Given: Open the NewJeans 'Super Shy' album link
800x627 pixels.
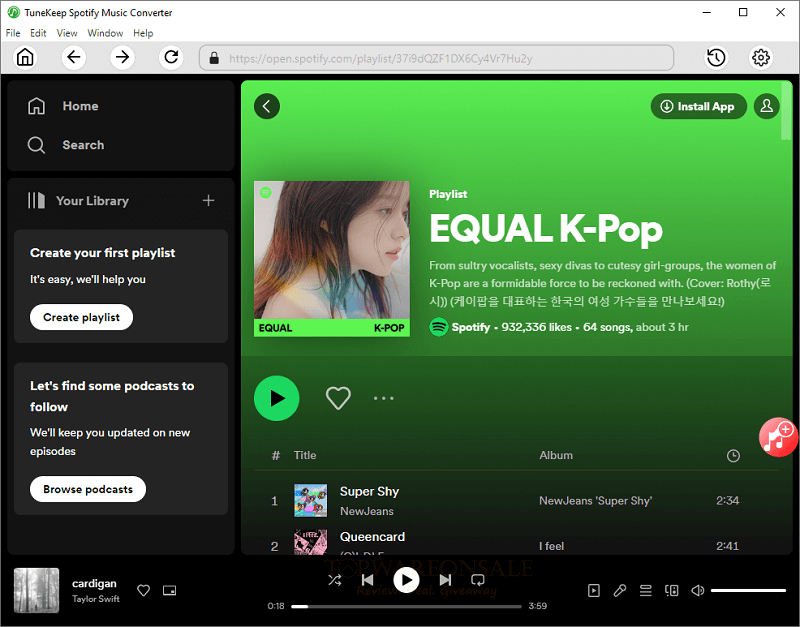Looking at the screenshot, I should 595,501.
